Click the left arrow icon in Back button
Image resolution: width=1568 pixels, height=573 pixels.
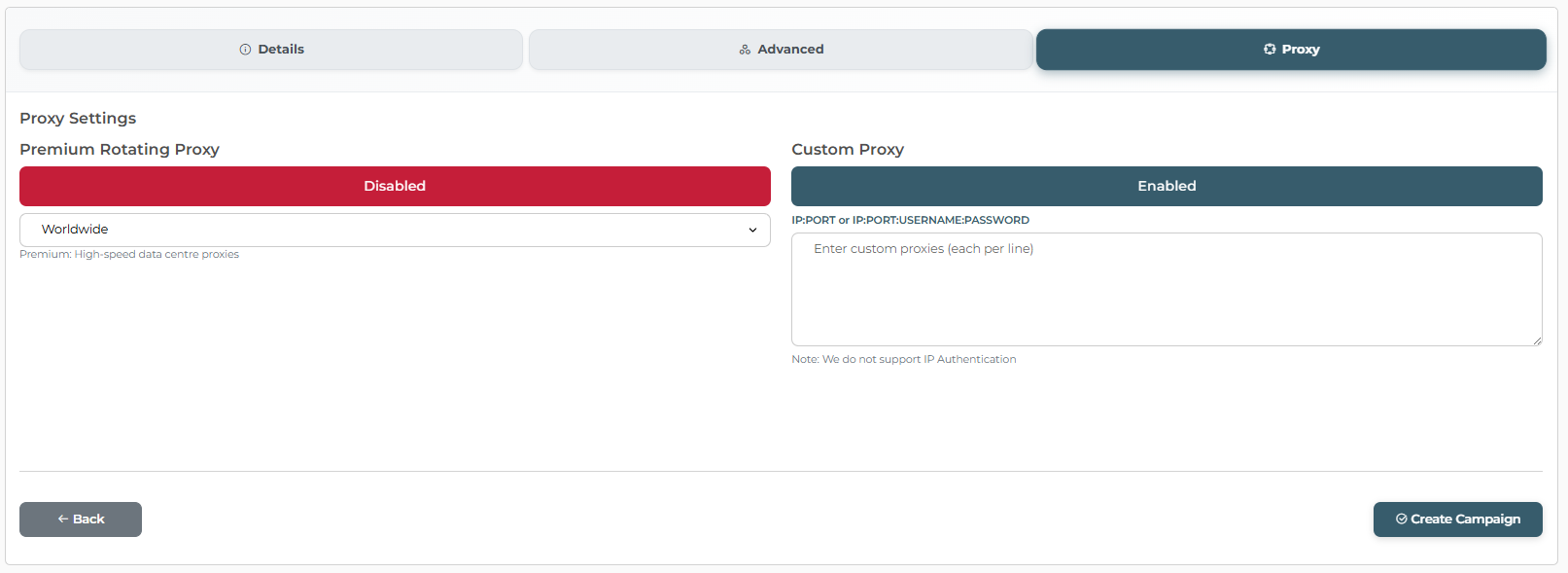(x=63, y=519)
